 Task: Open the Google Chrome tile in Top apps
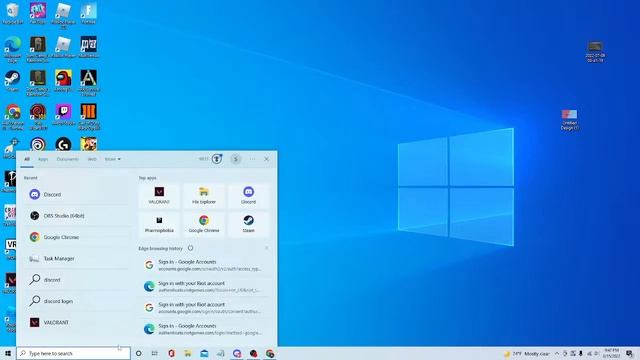click(204, 224)
